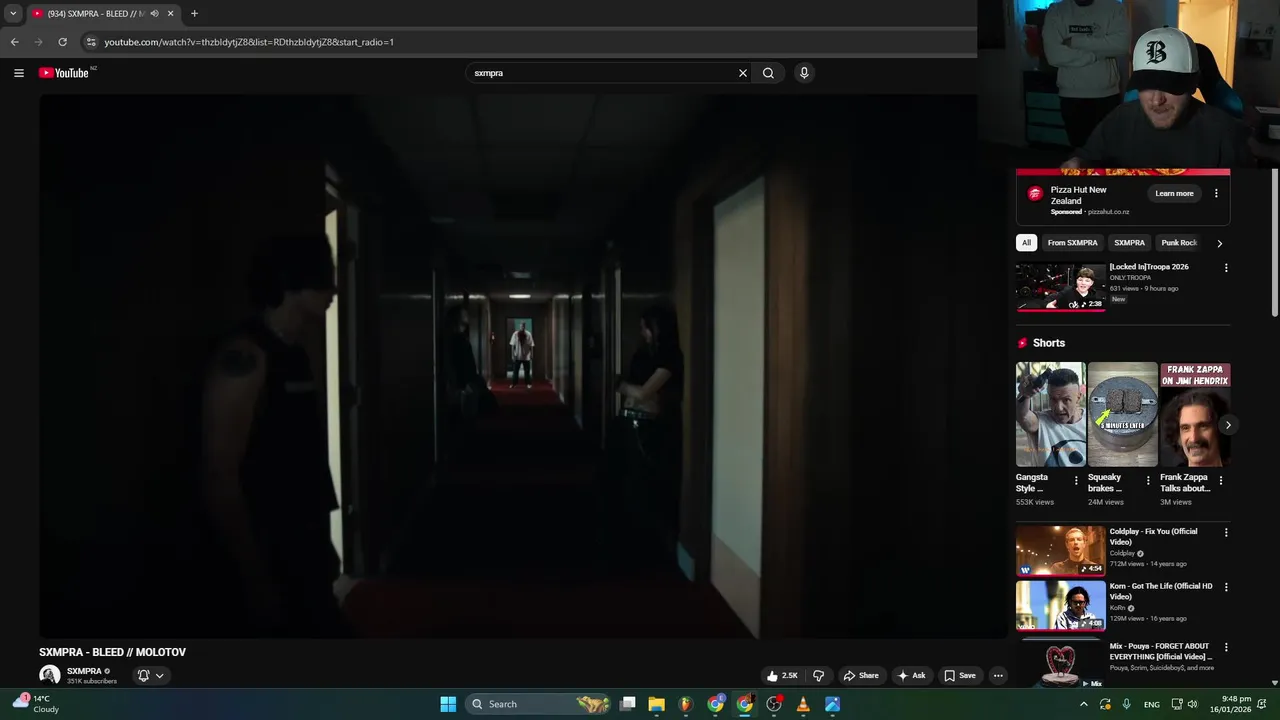
Task: Save the video to a playlist
Action: 960,676
